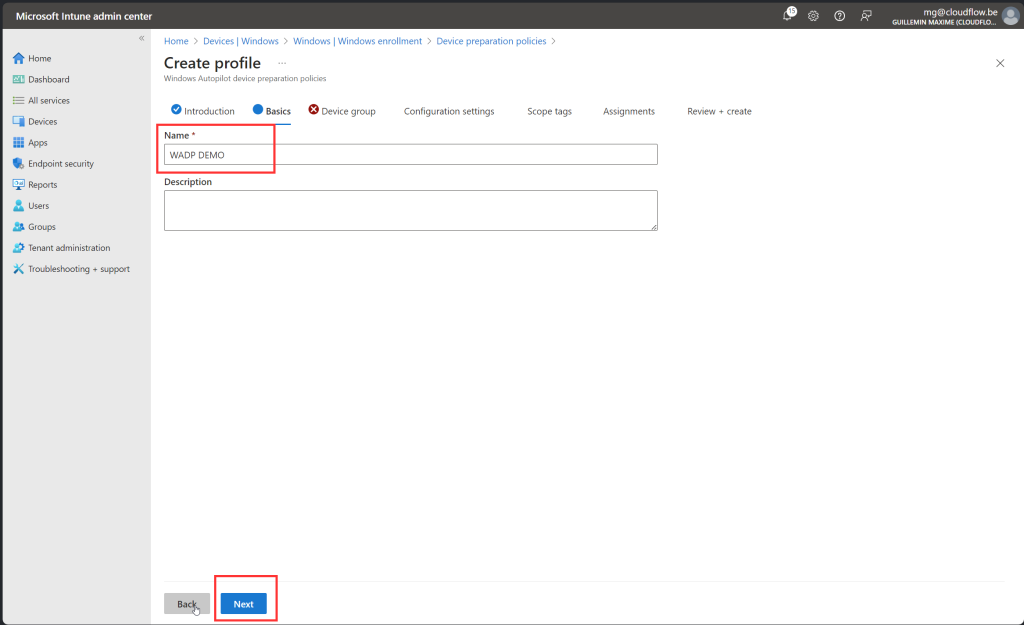Image resolution: width=1024 pixels, height=625 pixels.
Task: Click the Introduction completed checkmark icon
Action: (x=176, y=109)
